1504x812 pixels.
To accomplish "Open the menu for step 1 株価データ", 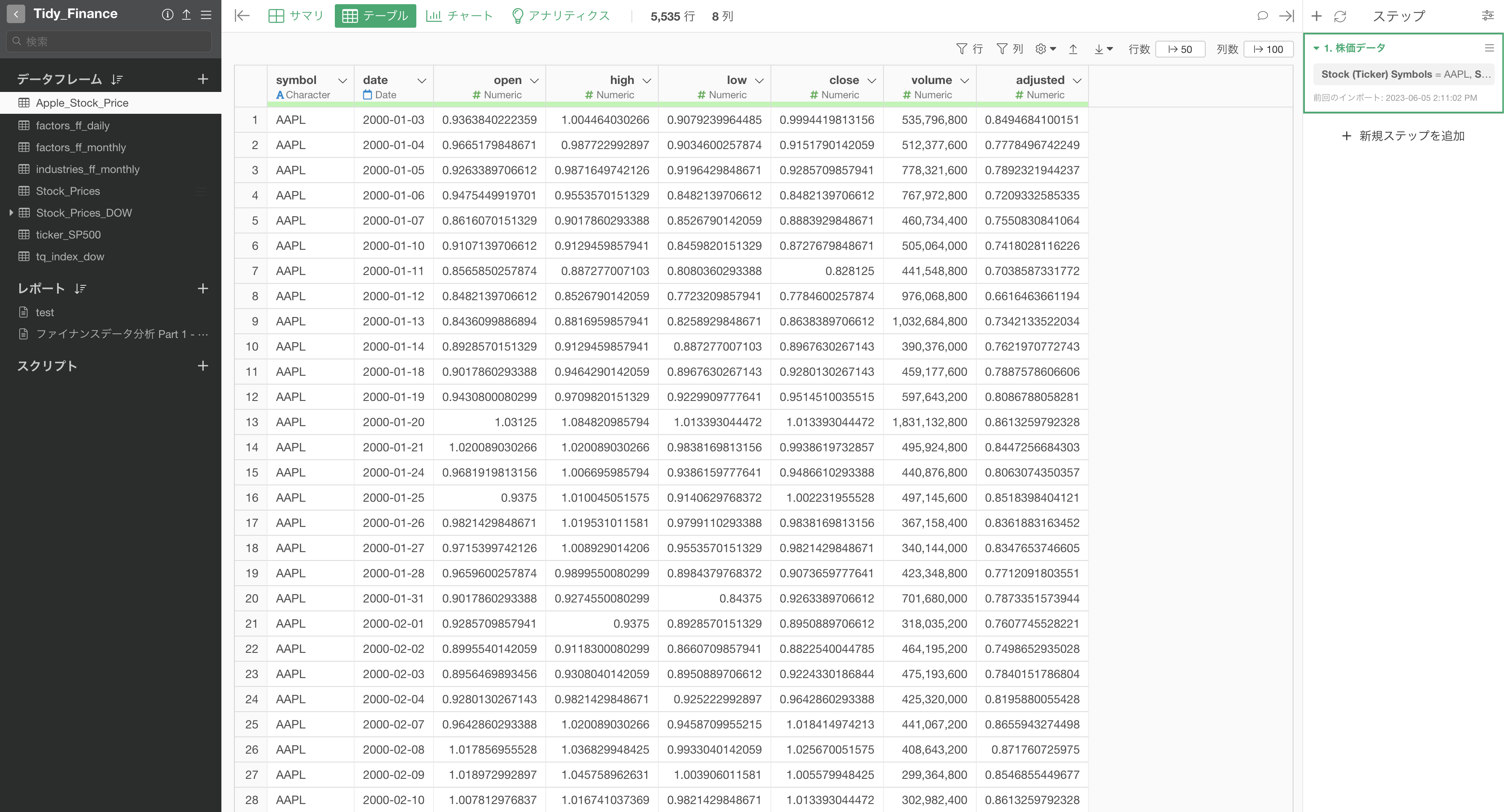I will 1489,48.
